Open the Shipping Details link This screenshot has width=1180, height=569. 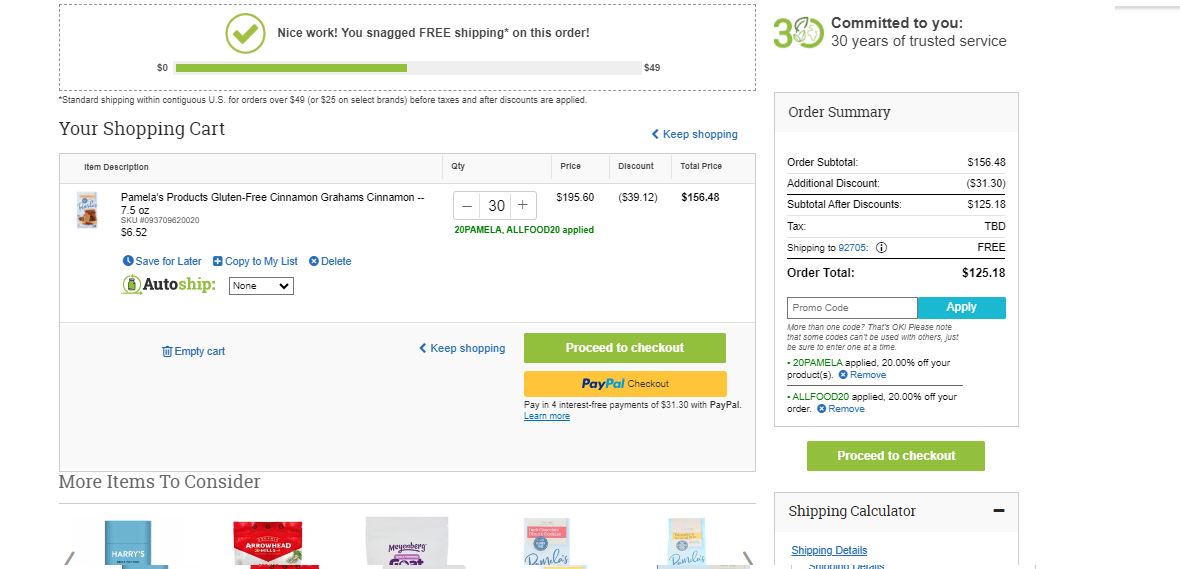[x=829, y=550]
